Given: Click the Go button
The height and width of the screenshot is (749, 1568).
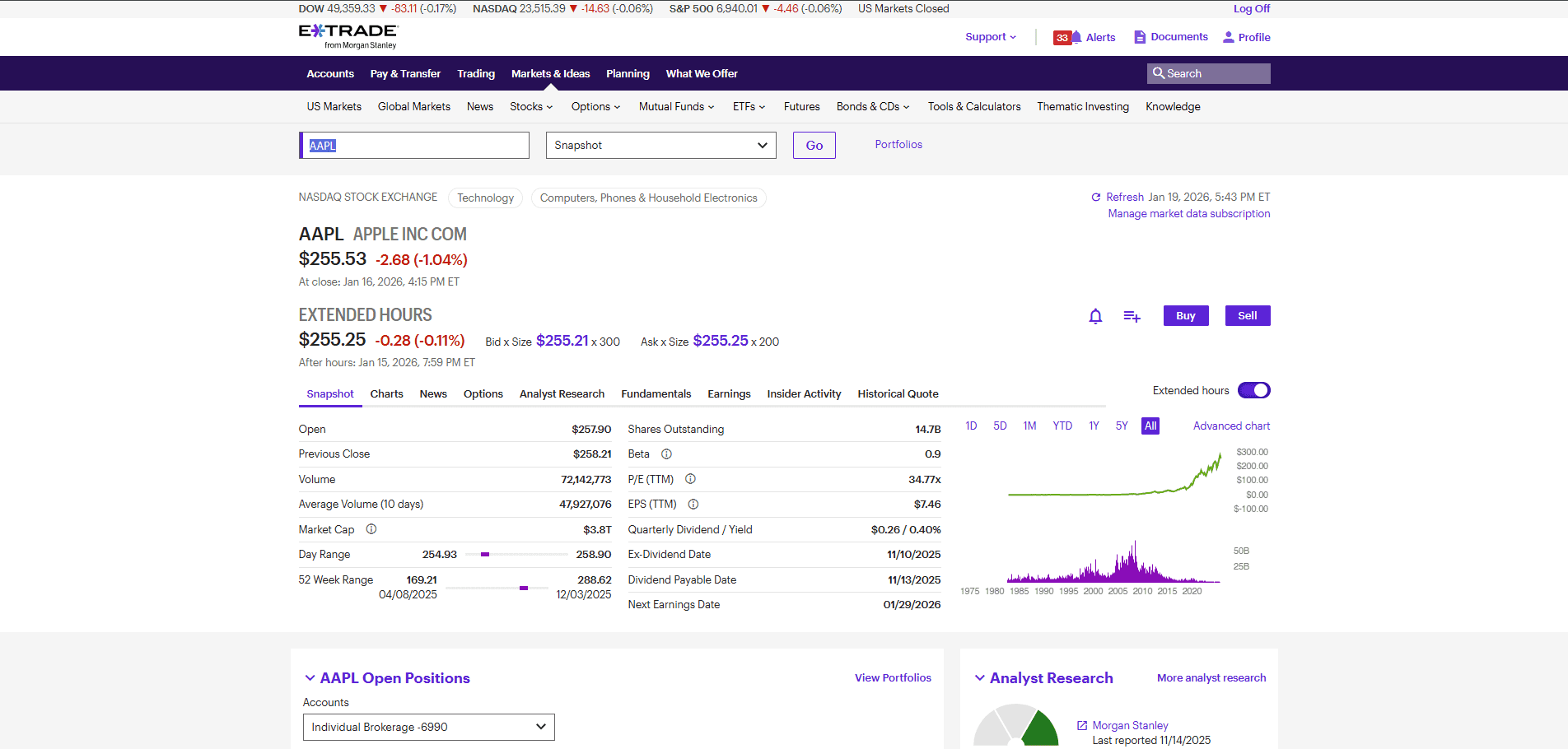Looking at the screenshot, I should point(814,145).
